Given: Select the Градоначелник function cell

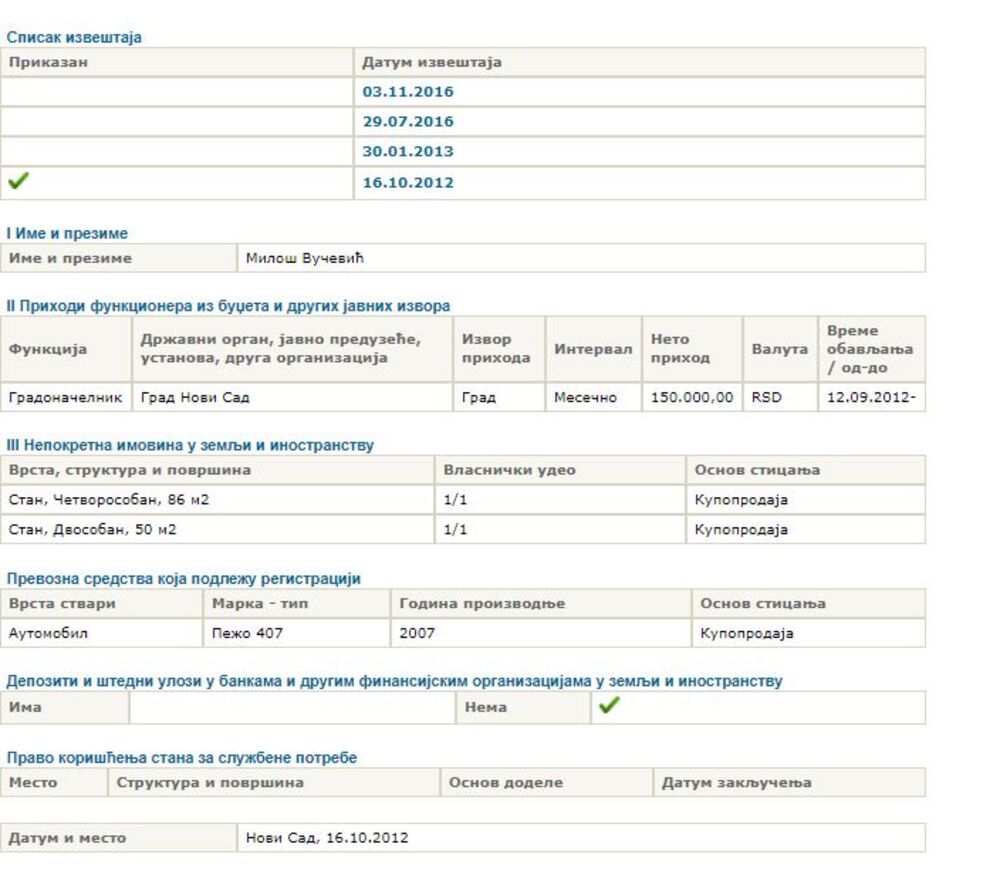Looking at the screenshot, I should [x=65, y=397].
